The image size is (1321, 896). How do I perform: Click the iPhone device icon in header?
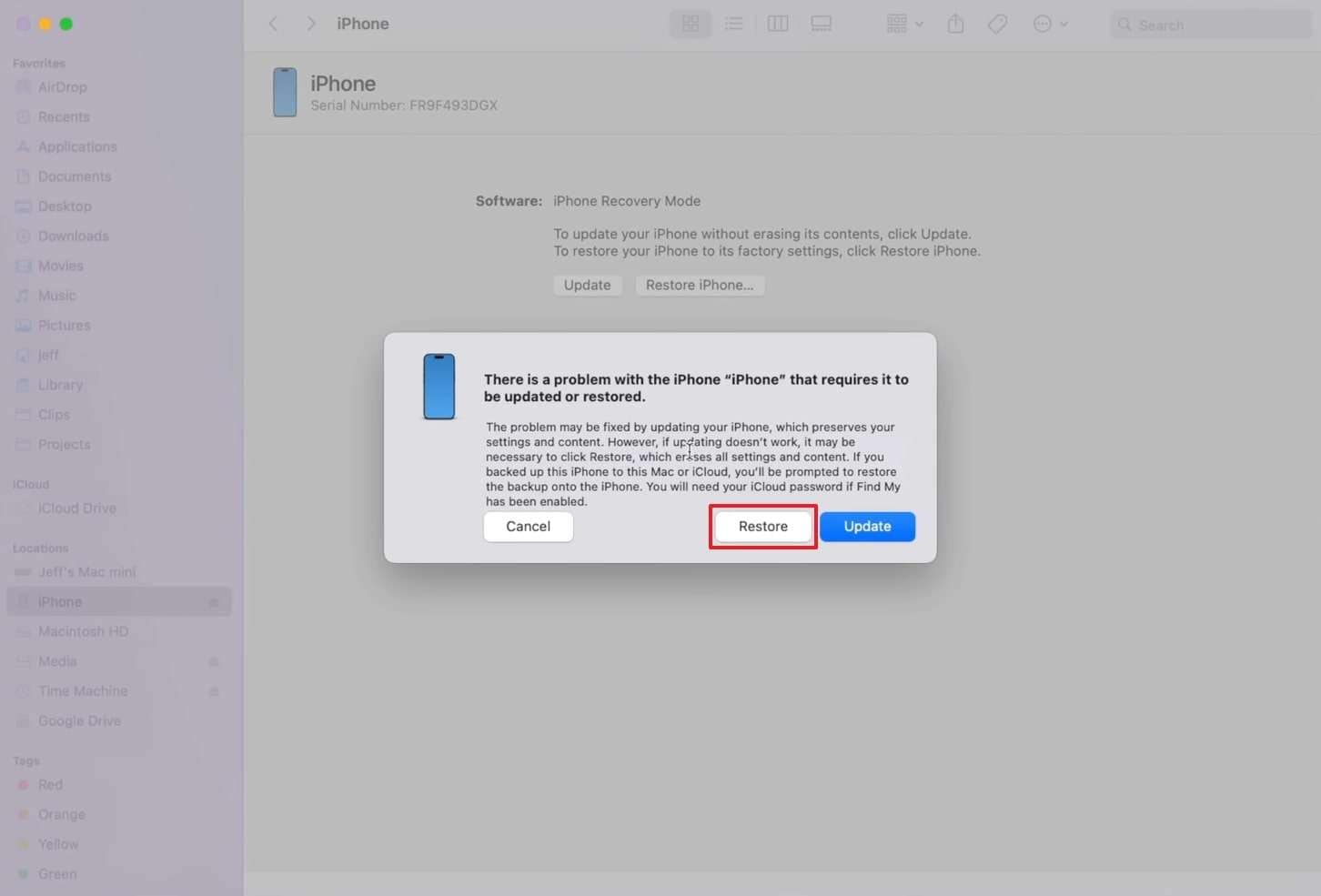click(285, 92)
